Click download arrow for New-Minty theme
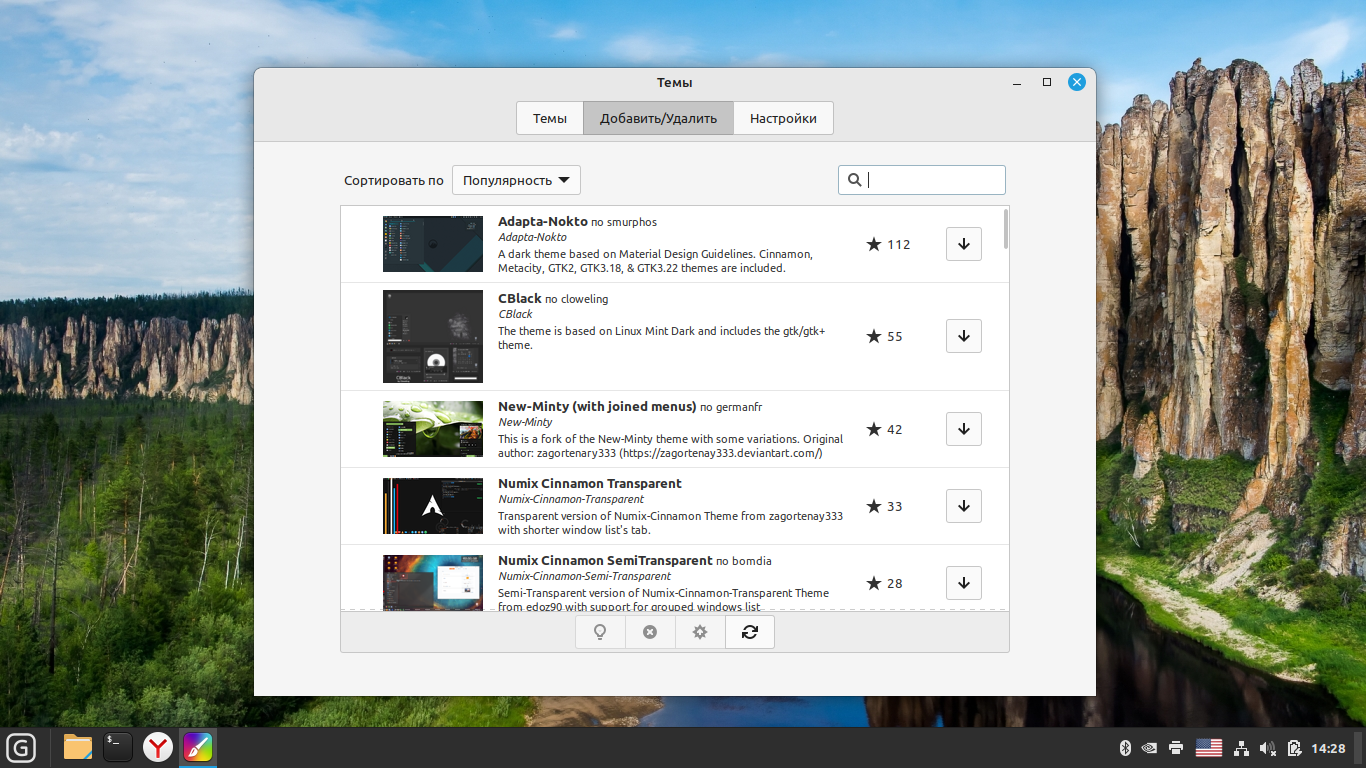Image resolution: width=1366 pixels, height=768 pixels. pyautogui.click(x=963, y=429)
